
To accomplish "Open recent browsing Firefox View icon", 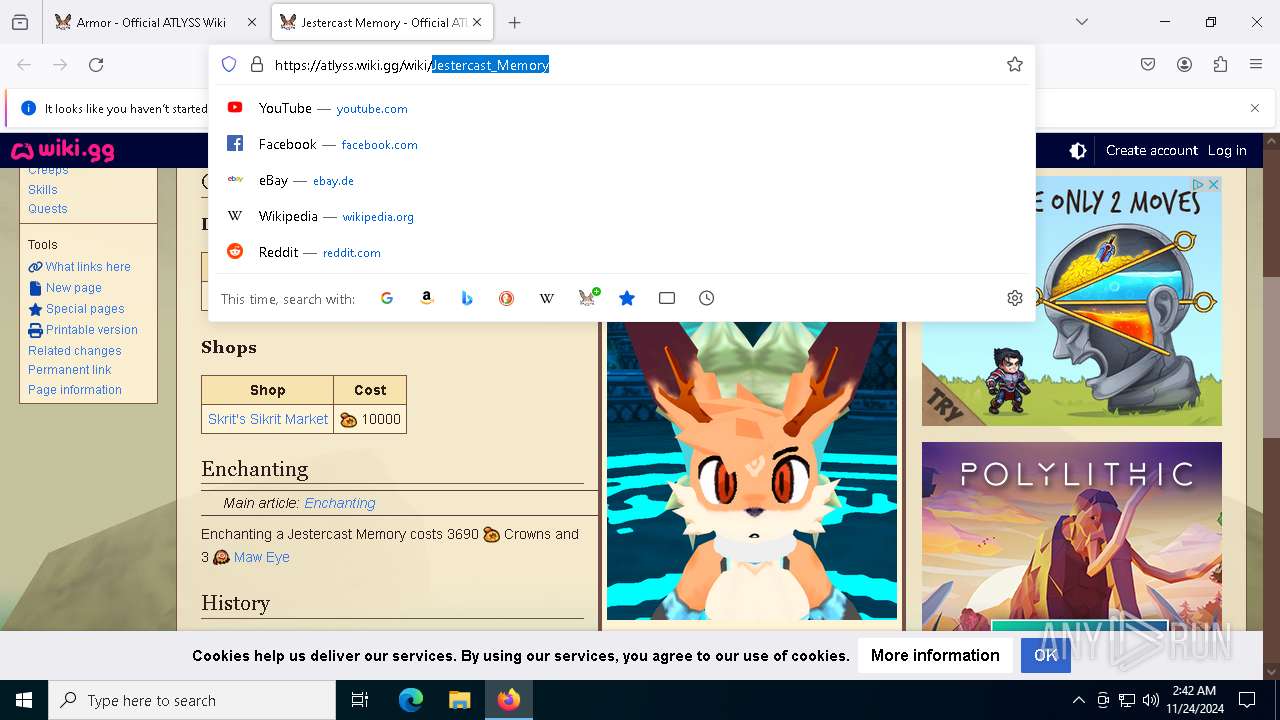I will [20, 22].
